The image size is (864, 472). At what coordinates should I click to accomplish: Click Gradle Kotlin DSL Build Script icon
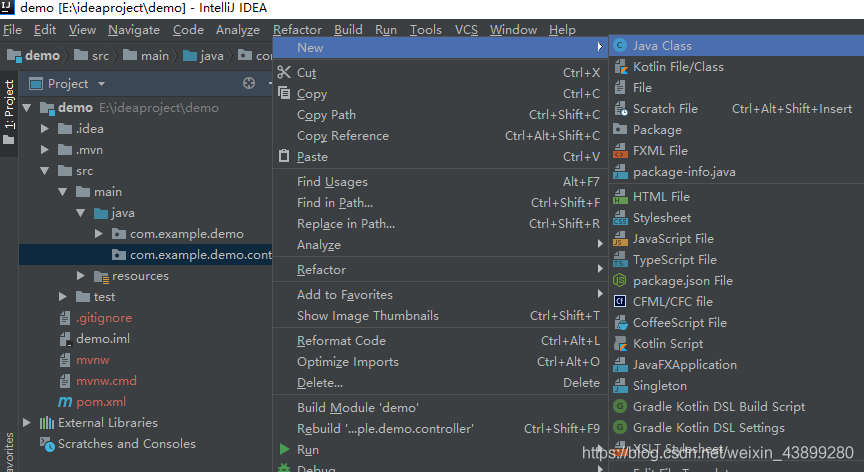coord(620,406)
